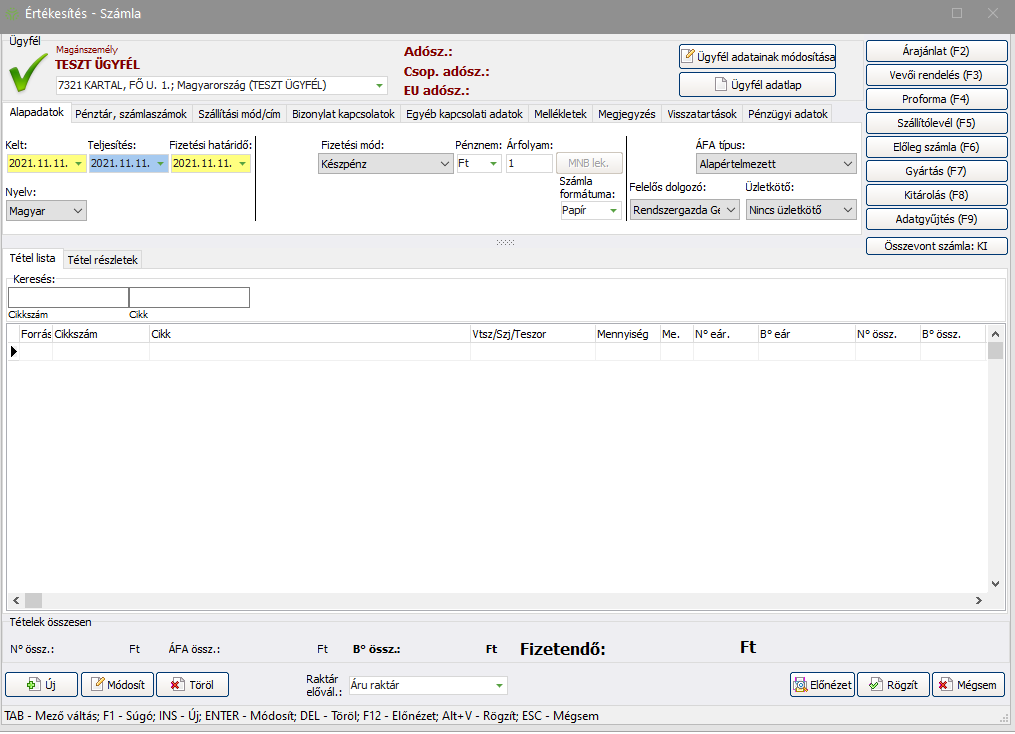
Task: Open the Mellékletek tab
Action: click(561, 114)
